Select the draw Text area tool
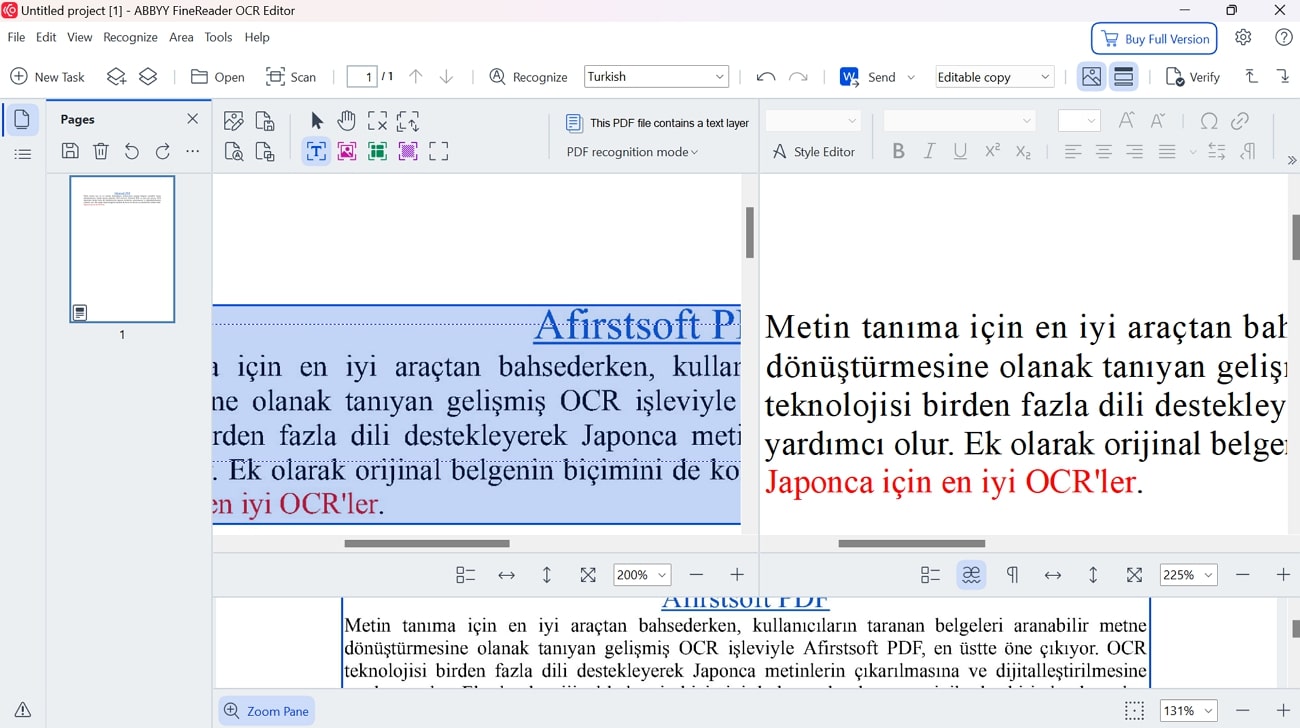Viewport: 1300px width, 728px height. click(316, 151)
